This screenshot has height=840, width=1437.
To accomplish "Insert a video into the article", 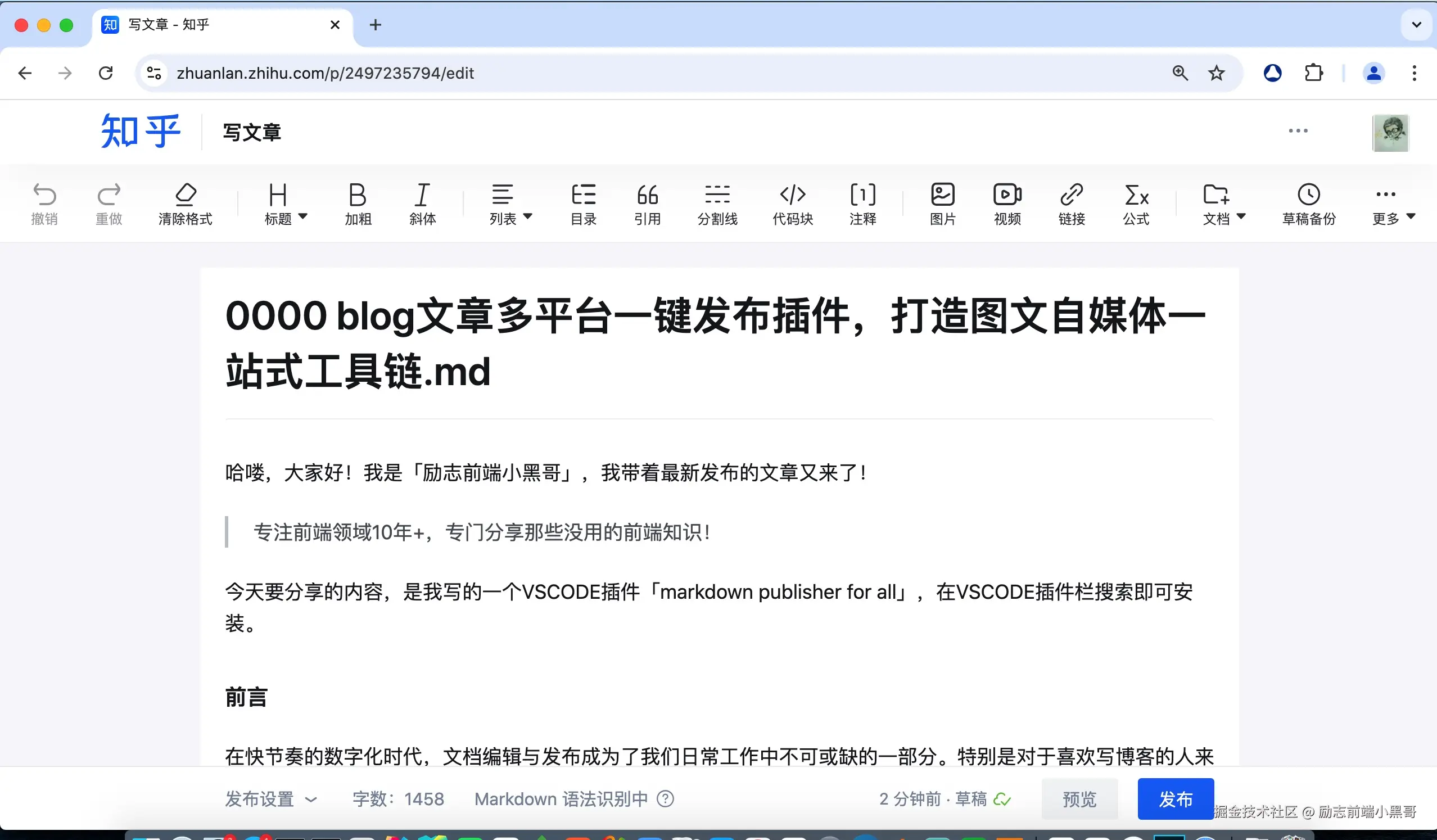I will point(1007,204).
